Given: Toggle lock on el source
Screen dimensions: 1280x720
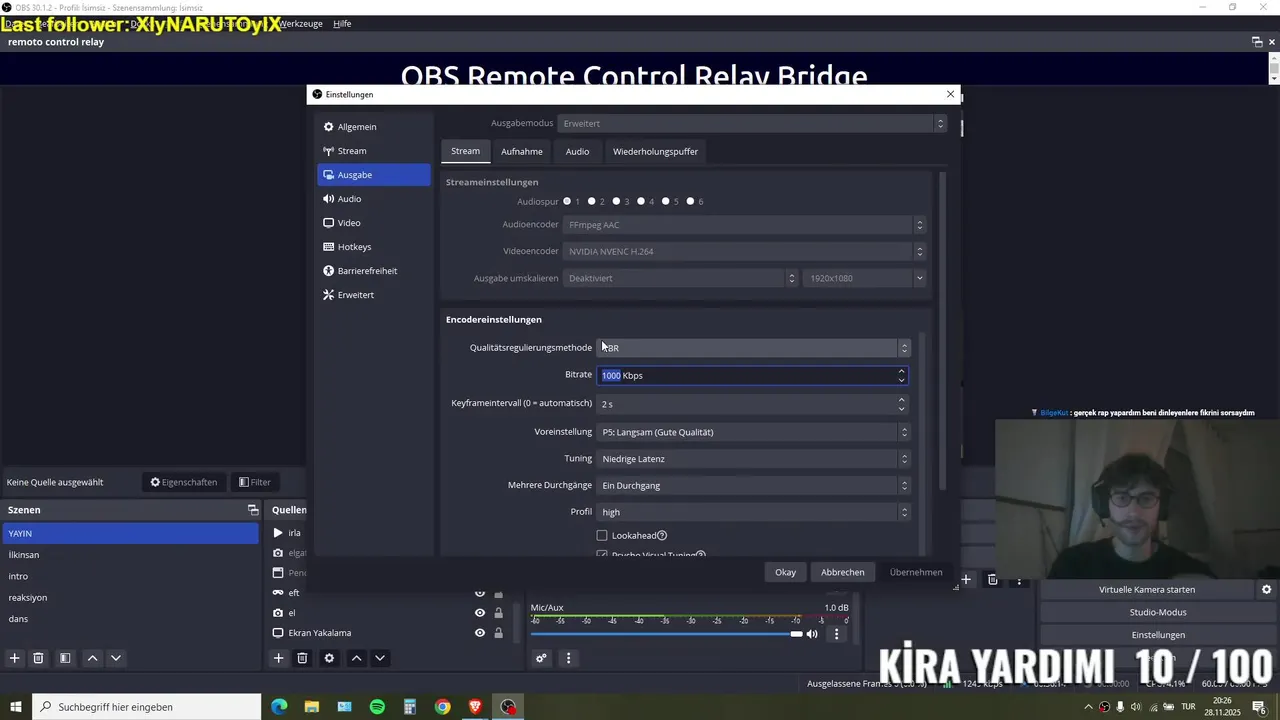Looking at the screenshot, I should 498,613.
